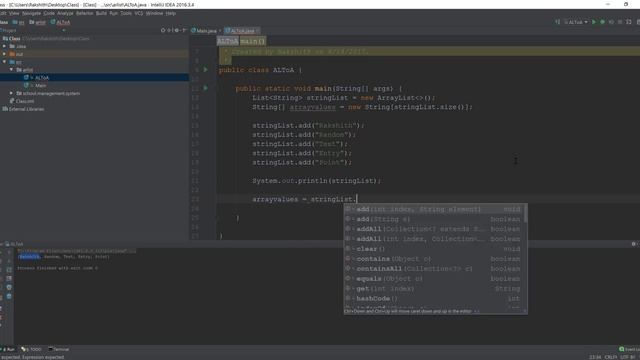Open the Run tool window tab at bottom
The image size is (640, 360).
pos(8,349)
